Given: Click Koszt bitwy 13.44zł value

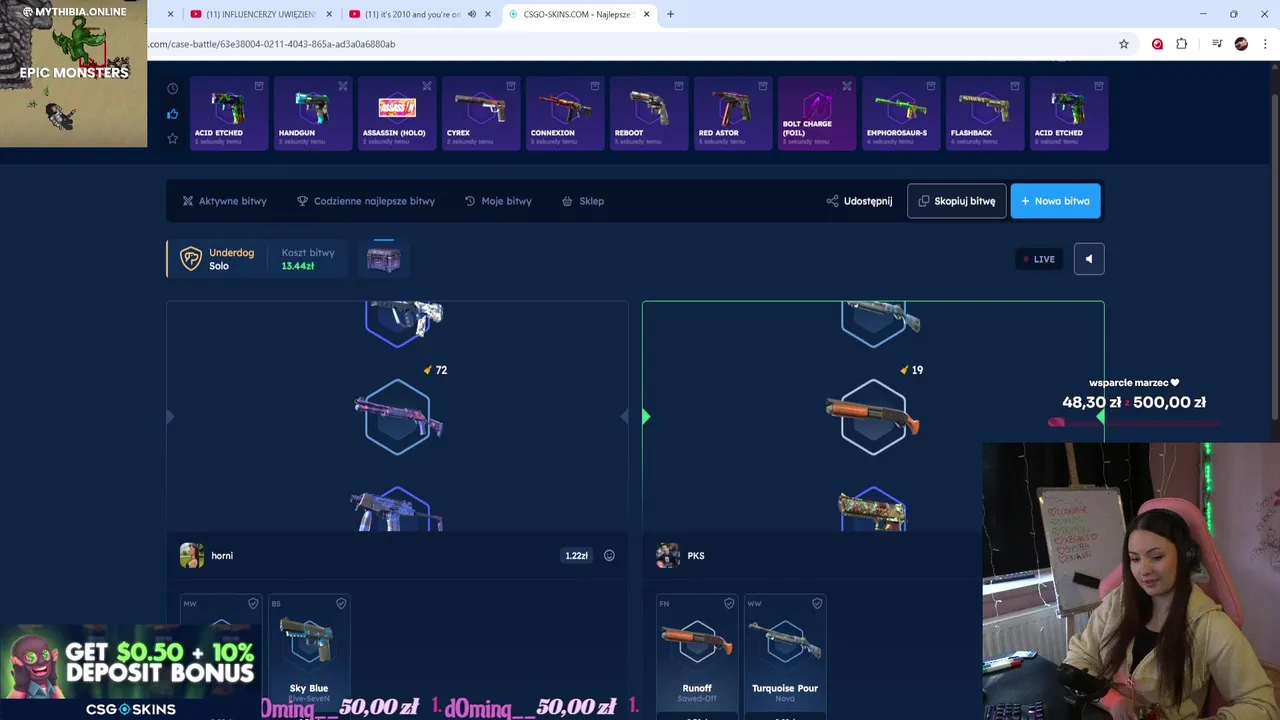Looking at the screenshot, I should [298, 266].
